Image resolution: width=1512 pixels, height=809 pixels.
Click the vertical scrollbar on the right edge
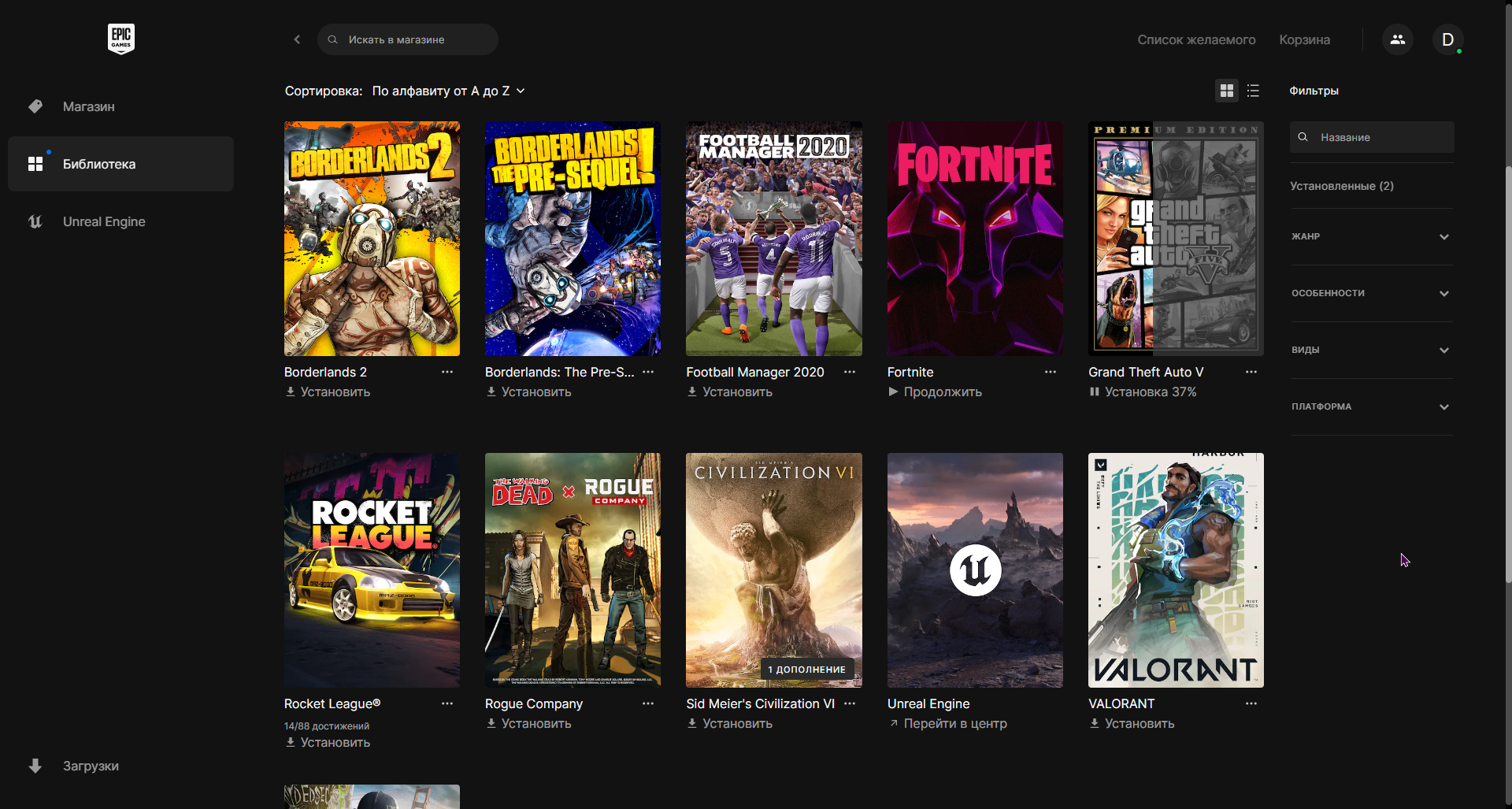(x=1508, y=374)
